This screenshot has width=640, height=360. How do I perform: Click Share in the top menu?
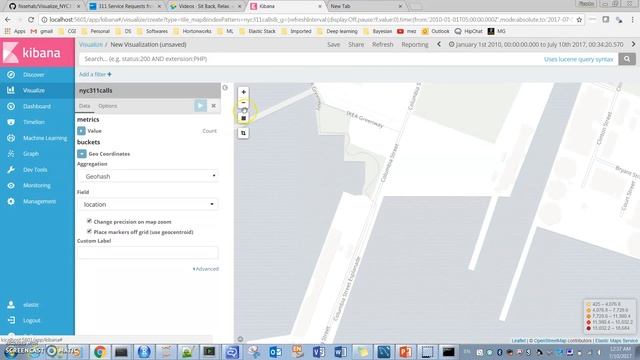coord(356,44)
